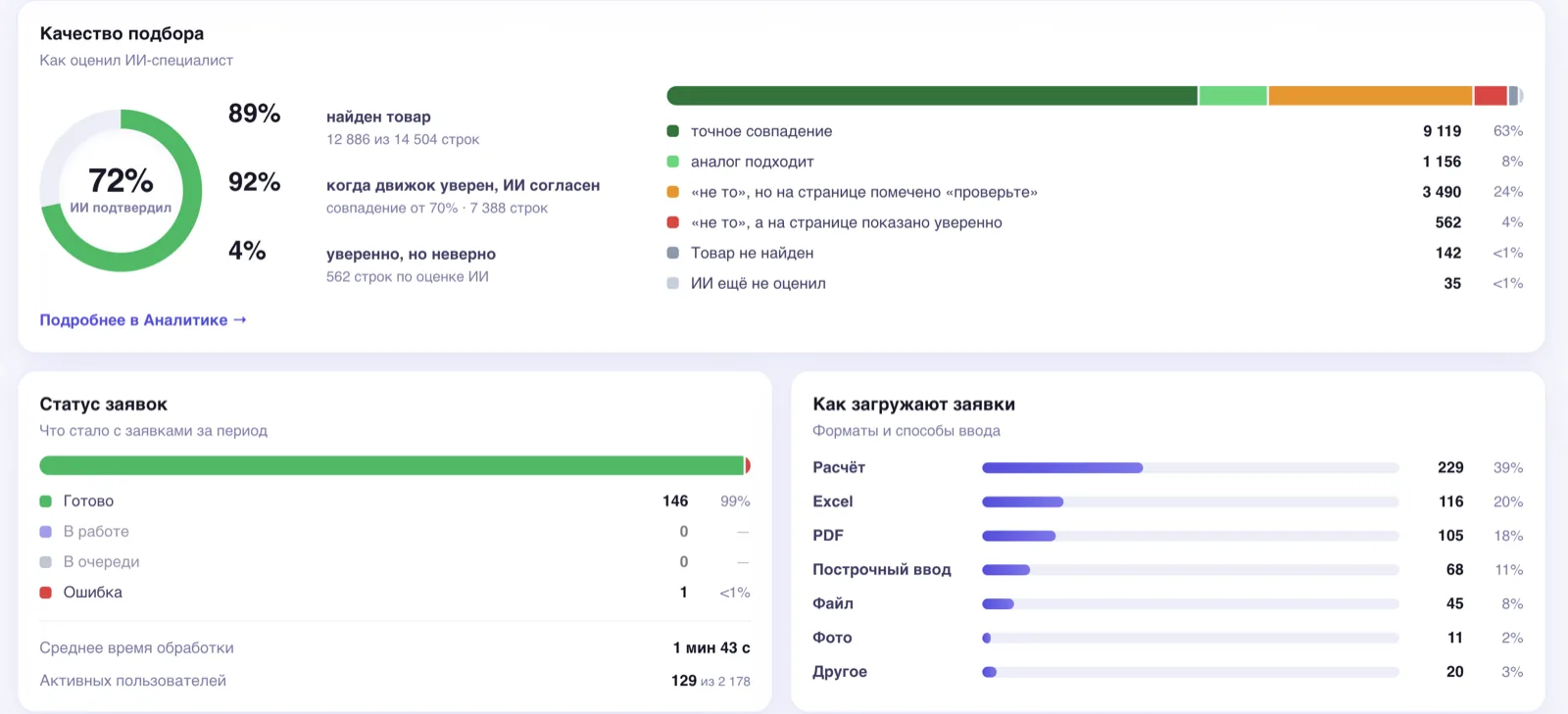Click the '89%' найден товар value

pyautogui.click(x=254, y=114)
